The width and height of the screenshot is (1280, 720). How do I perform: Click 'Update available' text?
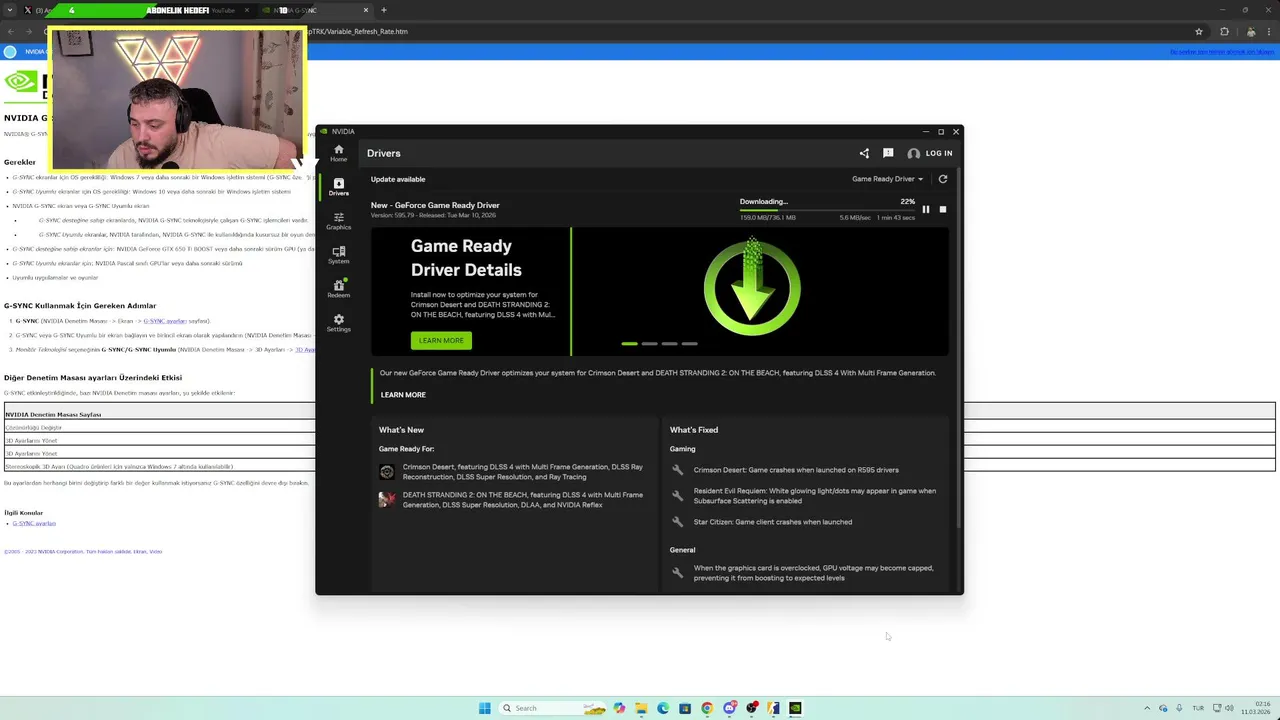tap(398, 179)
